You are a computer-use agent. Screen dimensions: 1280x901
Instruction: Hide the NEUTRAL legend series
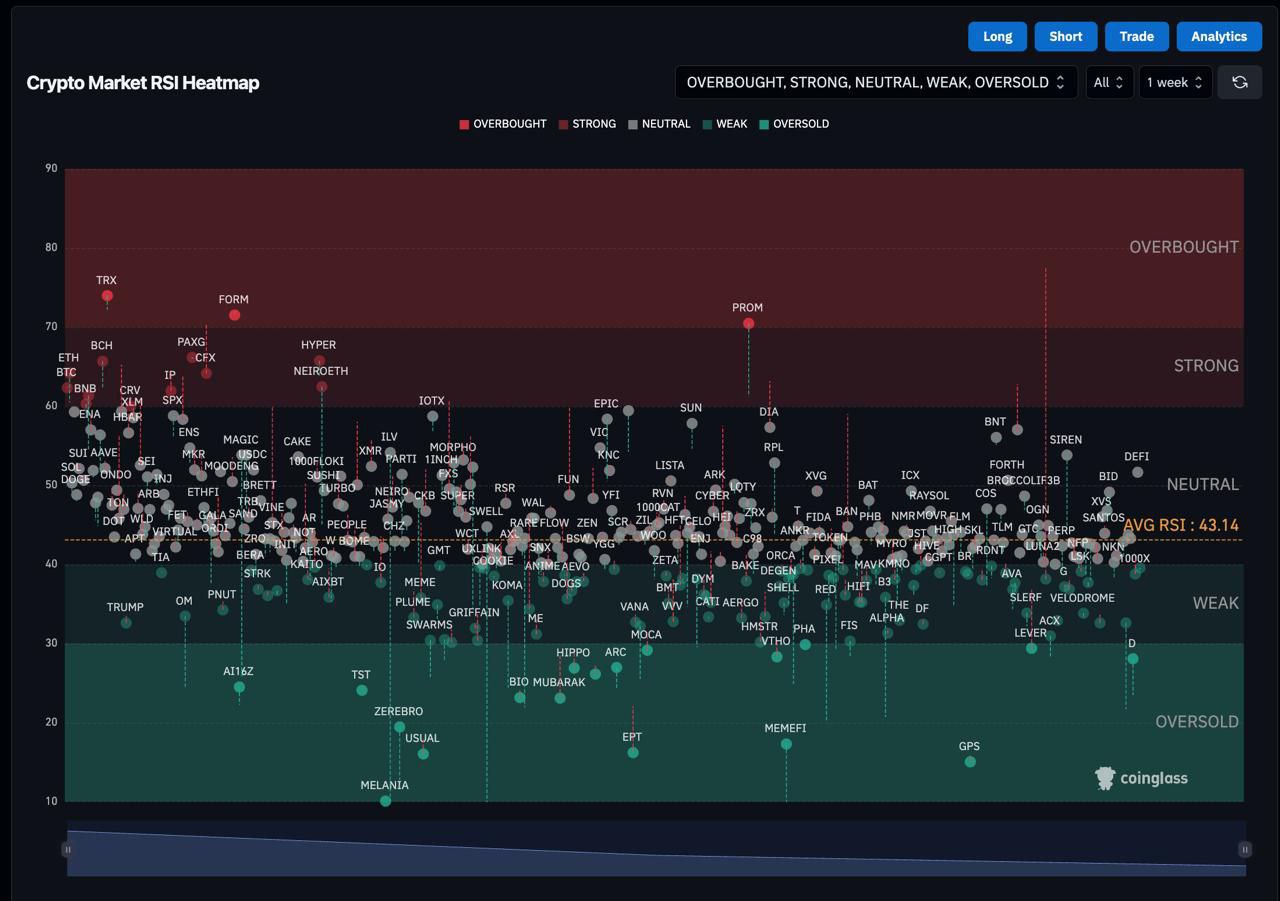click(659, 124)
